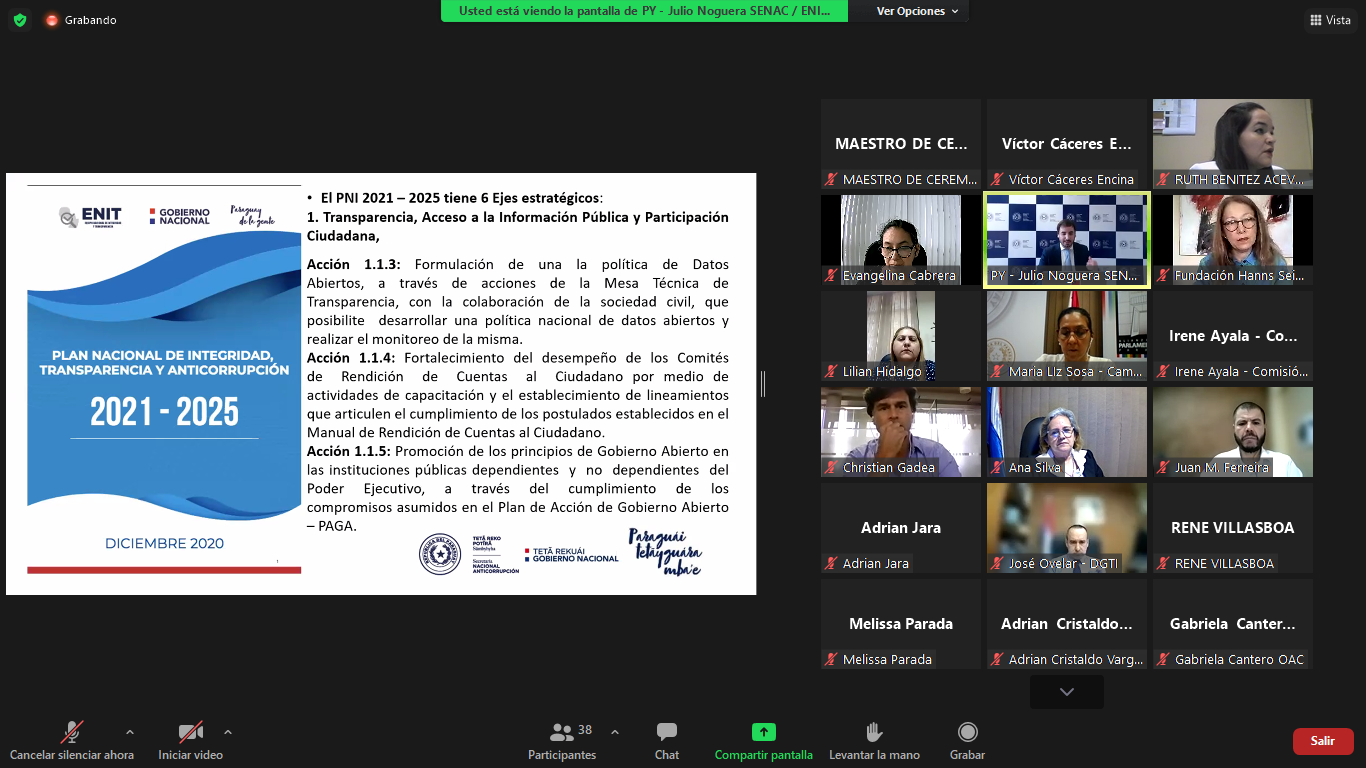This screenshot has width=1366, height=768.
Task: Click the screen-sharing notification banner
Action: pyautogui.click(x=644, y=11)
